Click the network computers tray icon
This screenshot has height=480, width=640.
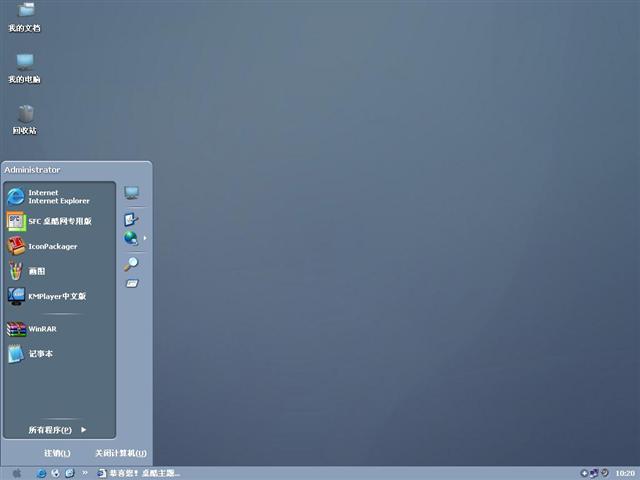594,473
